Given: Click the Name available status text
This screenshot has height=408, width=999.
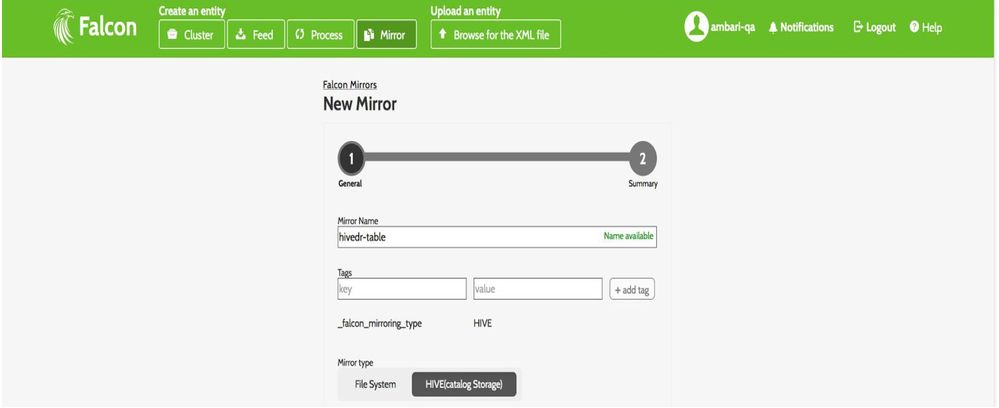Looking at the screenshot, I should pyautogui.click(x=628, y=236).
